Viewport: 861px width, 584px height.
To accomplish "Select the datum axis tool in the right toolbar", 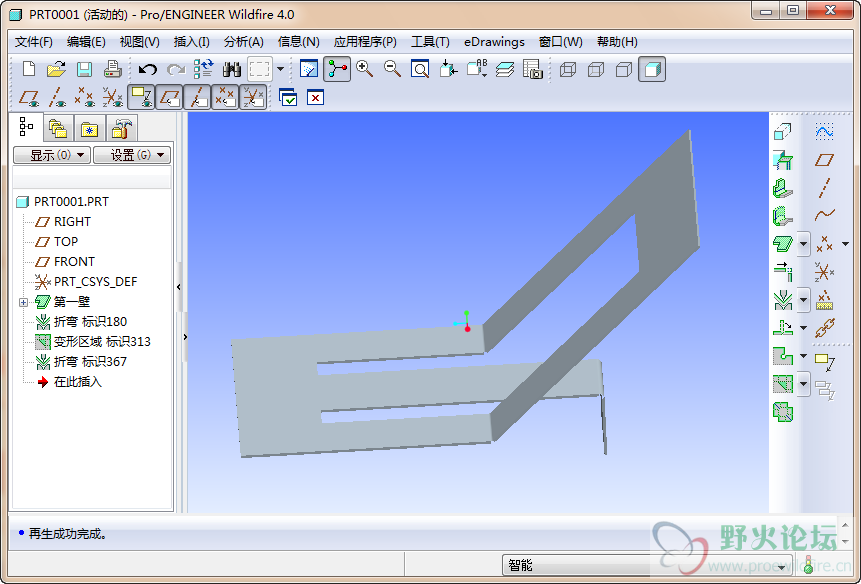I will [x=824, y=188].
